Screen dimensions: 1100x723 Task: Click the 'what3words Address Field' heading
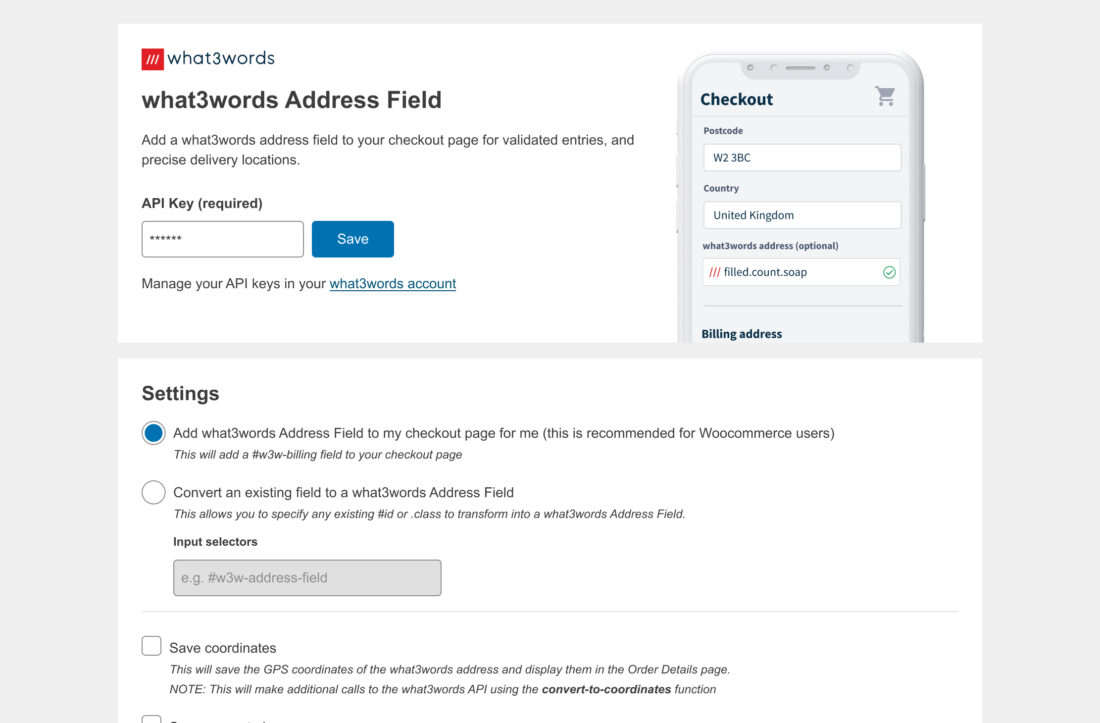point(292,100)
